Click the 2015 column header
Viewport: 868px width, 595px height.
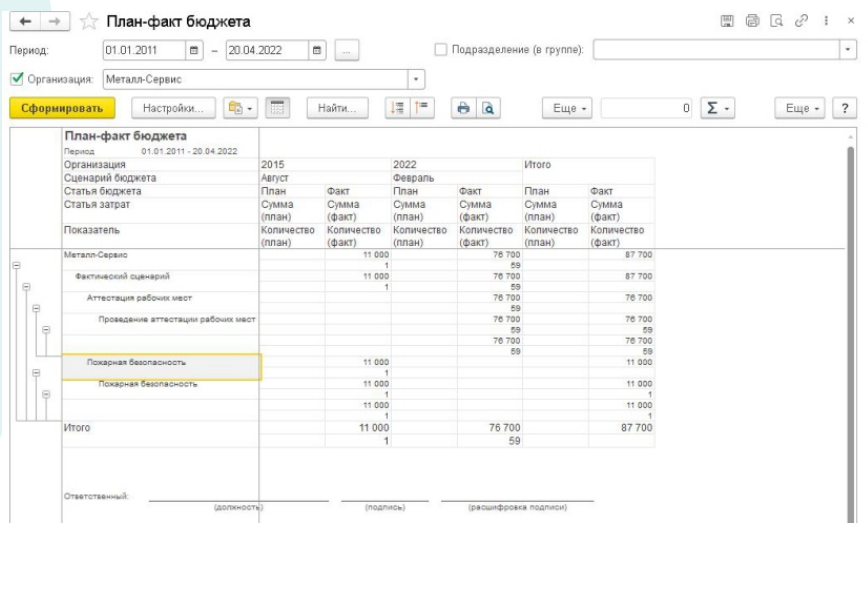(272, 164)
